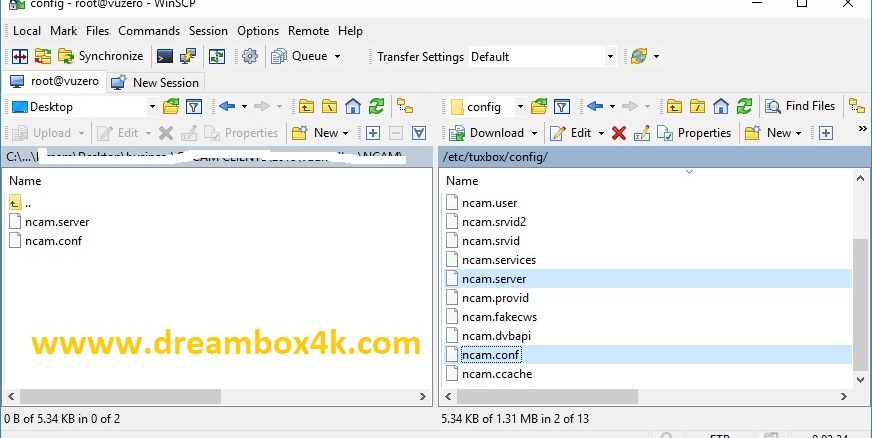Open the New Session tab
The width and height of the screenshot is (872, 438).
[155, 83]
